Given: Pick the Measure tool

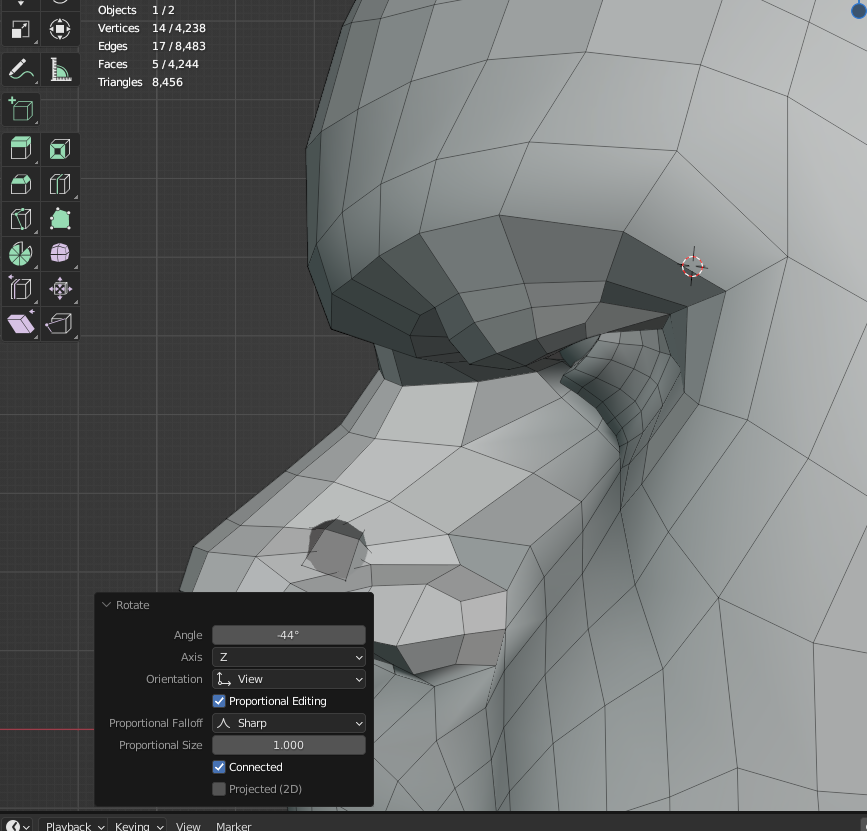Looking at the screenshot, I should pyautogui.click(x=59, y=70).
